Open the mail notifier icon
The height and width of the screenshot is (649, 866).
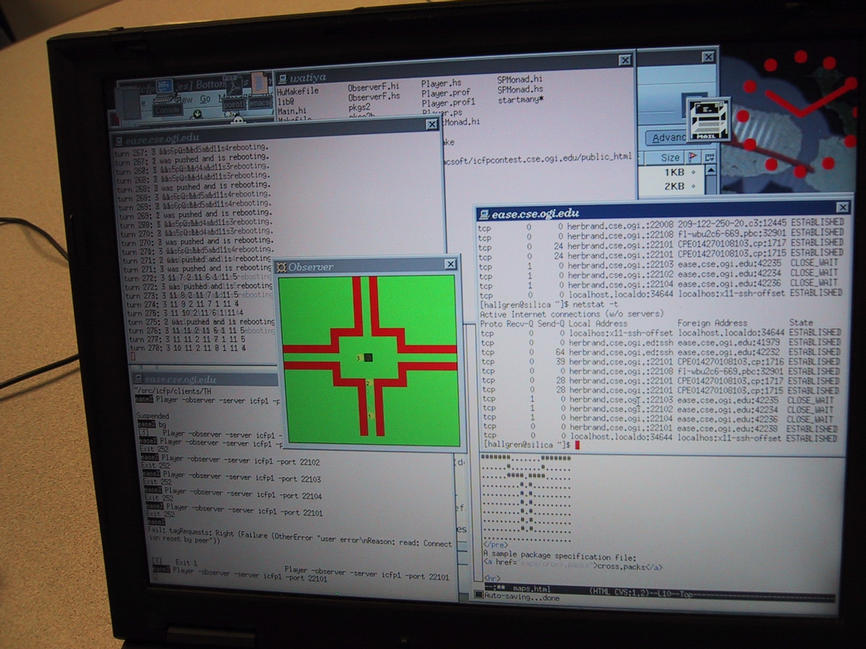coord(709,119)
